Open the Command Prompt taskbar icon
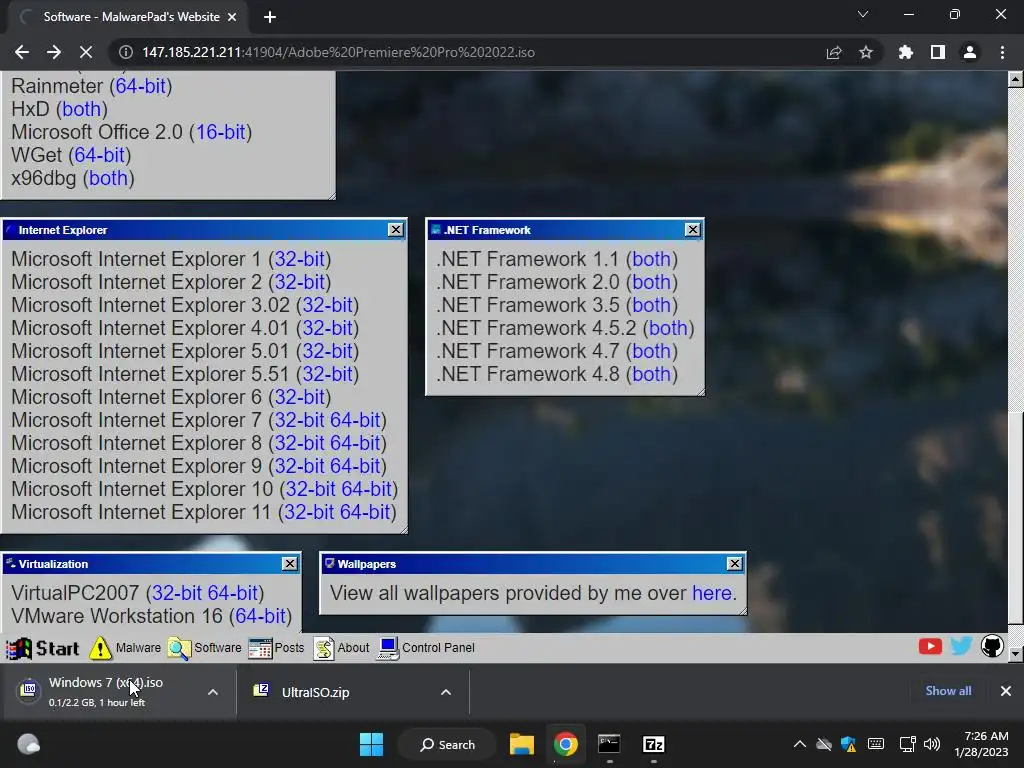Image resolution: width=1024 pixels, height=768 pixels. [609, 744]
